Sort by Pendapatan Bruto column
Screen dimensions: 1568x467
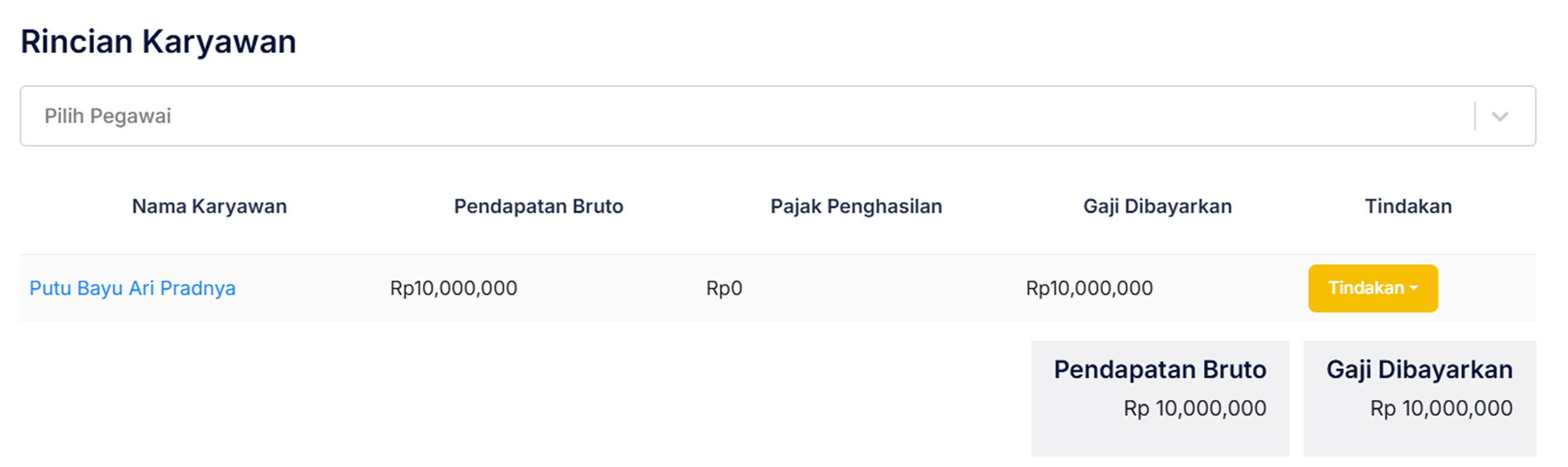[x=537, y=206]
